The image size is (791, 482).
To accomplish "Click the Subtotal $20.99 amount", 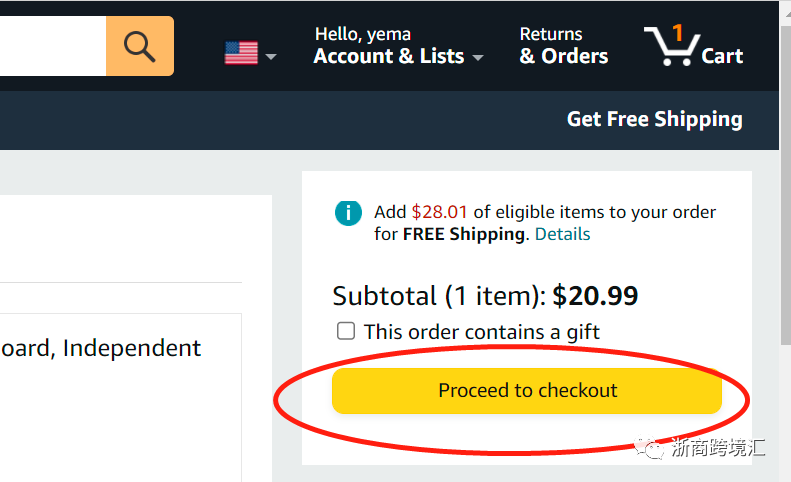I will click(595, 296).
